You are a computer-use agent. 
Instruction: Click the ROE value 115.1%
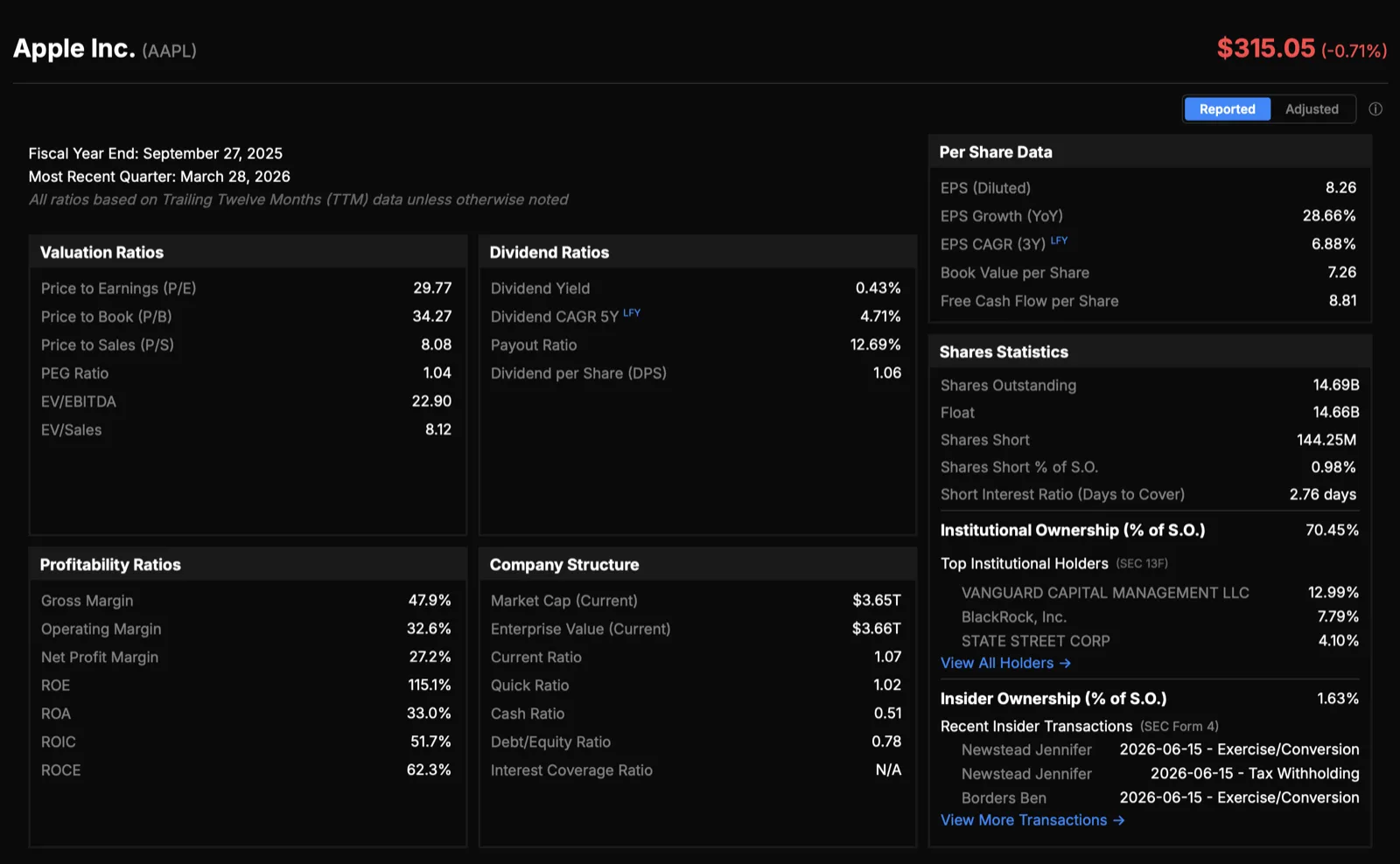[430, 685]
